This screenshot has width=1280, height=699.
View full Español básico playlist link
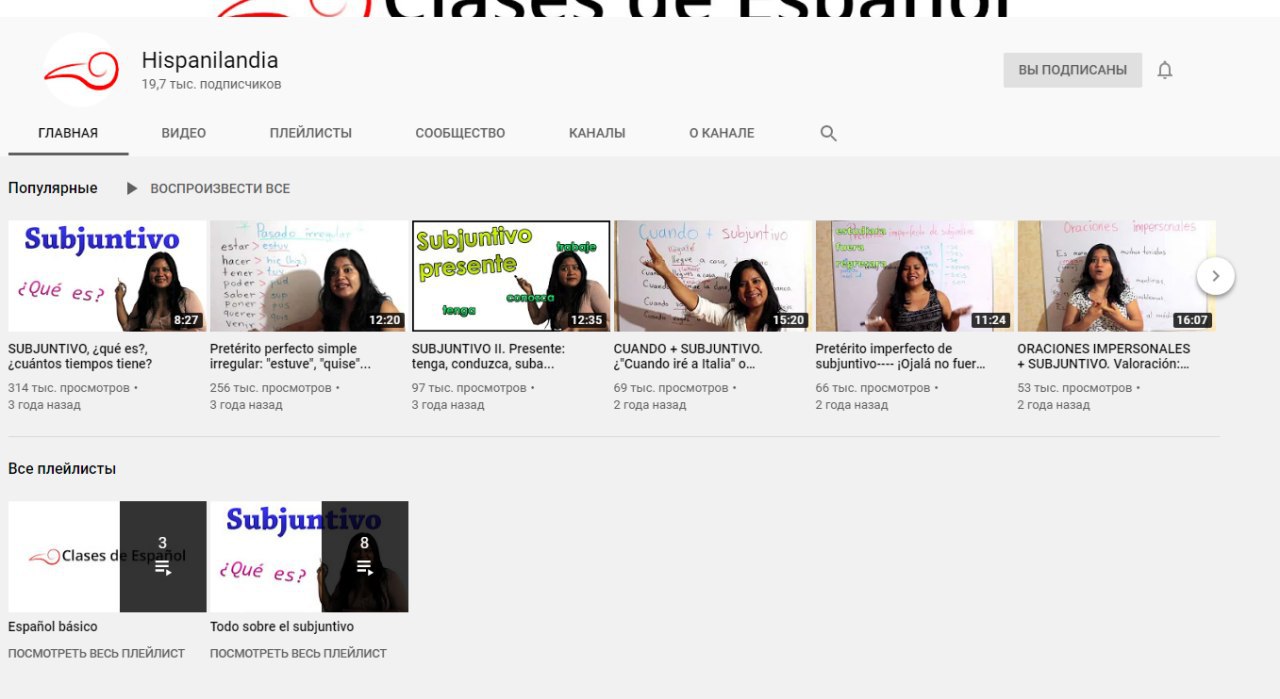pos(96,653)
